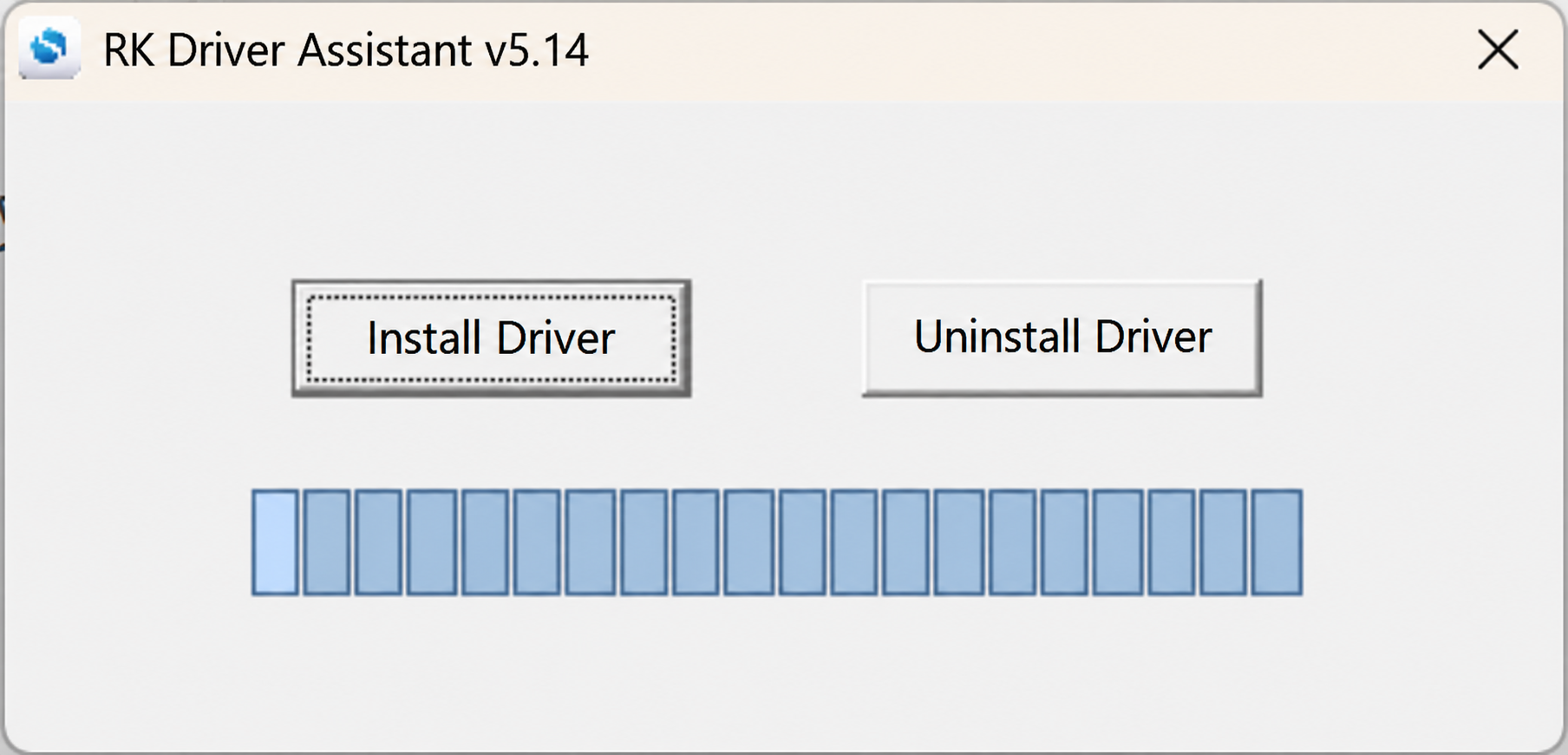
Task: Click the fifteenth segment of the progress bar
Action: click(1013, 542)
